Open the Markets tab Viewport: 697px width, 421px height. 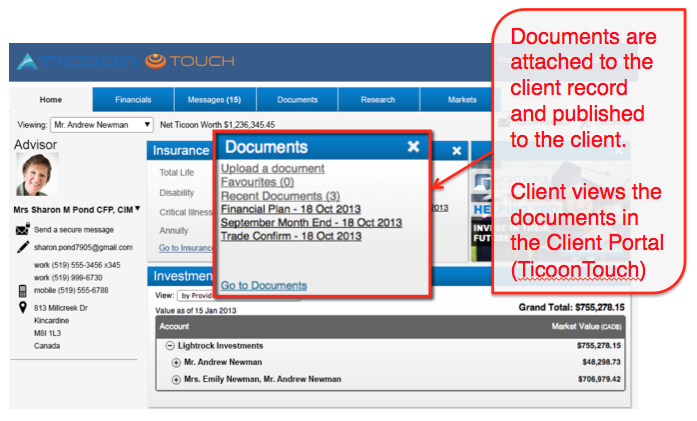462,100
